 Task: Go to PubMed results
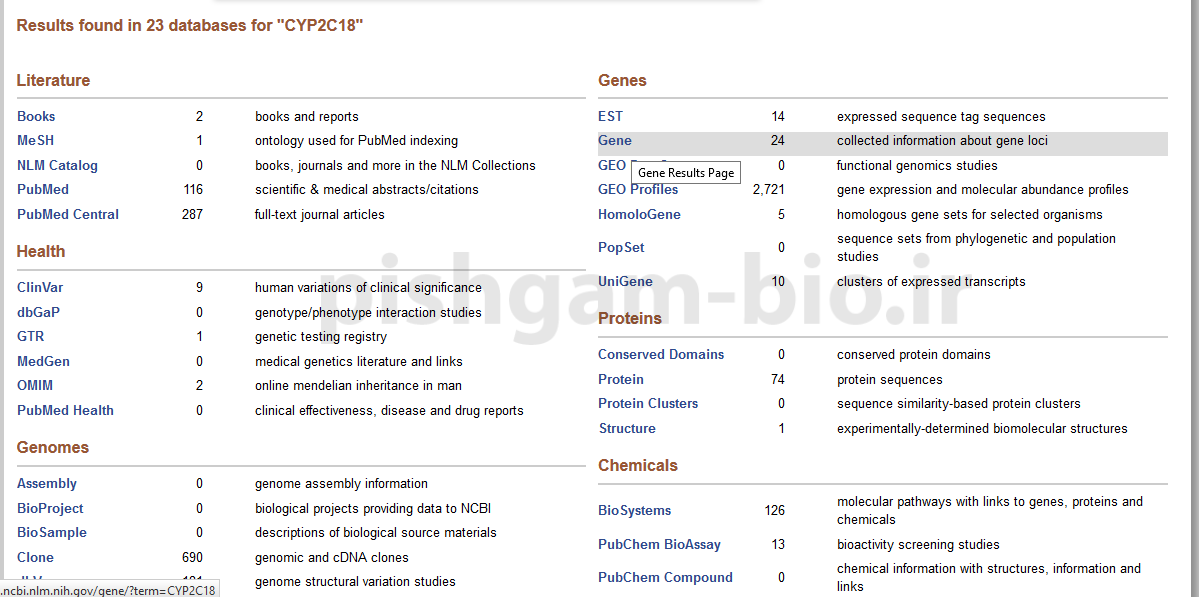pyautogui.click(x=43, y=190)
